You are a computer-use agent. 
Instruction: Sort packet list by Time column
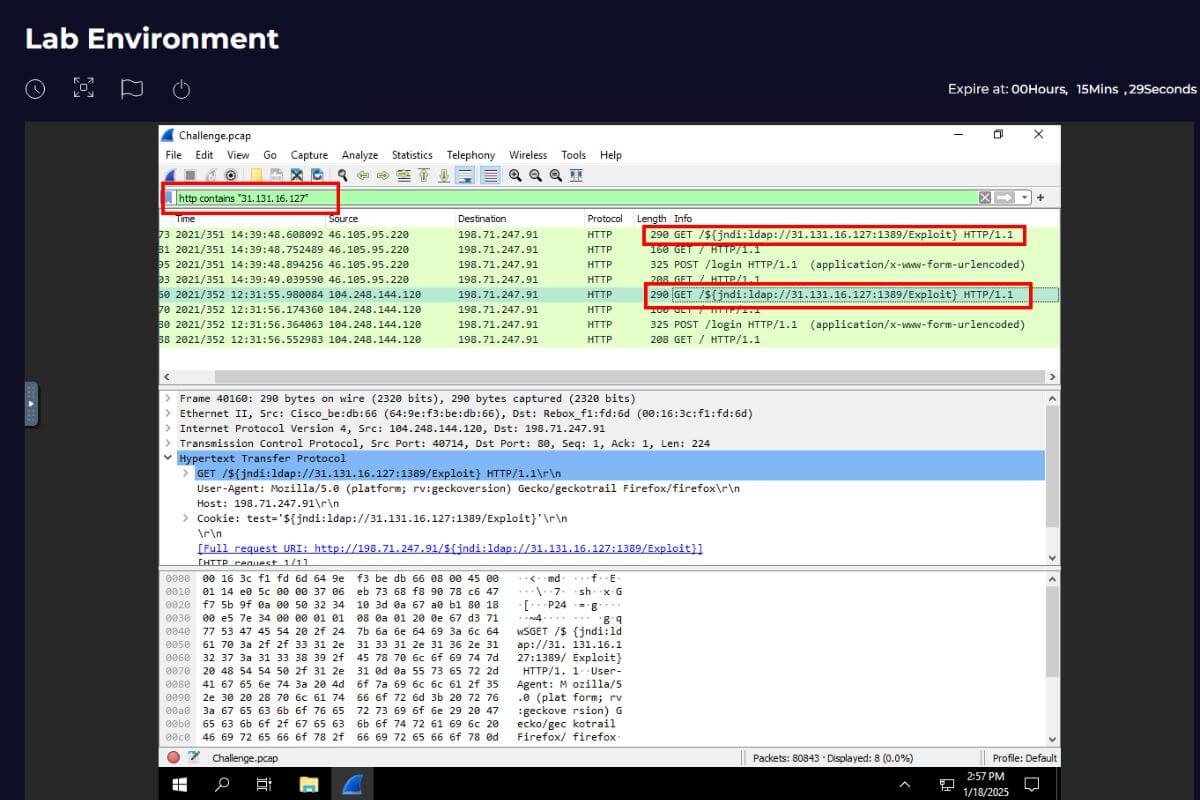186,218
